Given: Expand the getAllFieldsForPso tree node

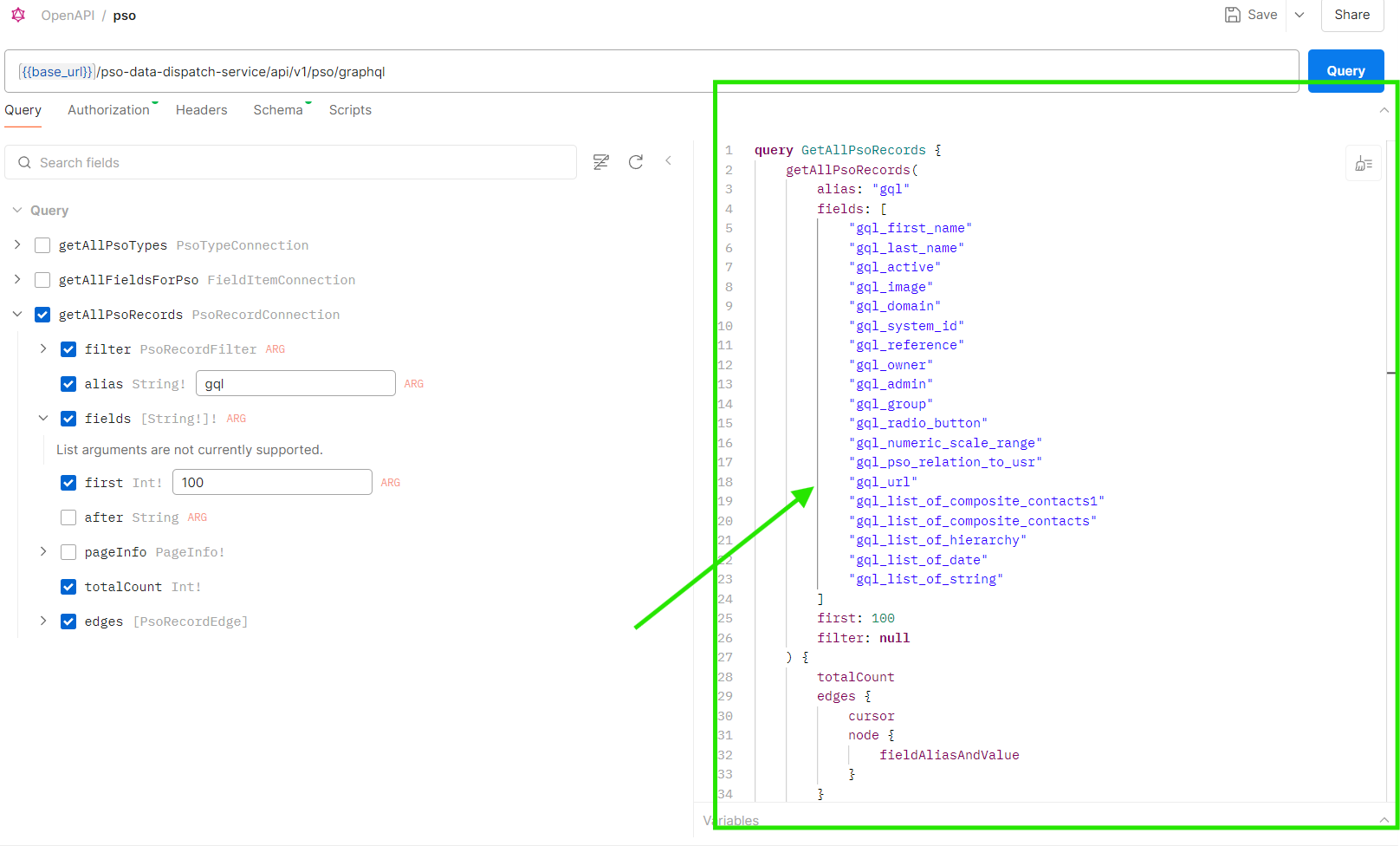Looking at the screenshot, I should [17, 279].
